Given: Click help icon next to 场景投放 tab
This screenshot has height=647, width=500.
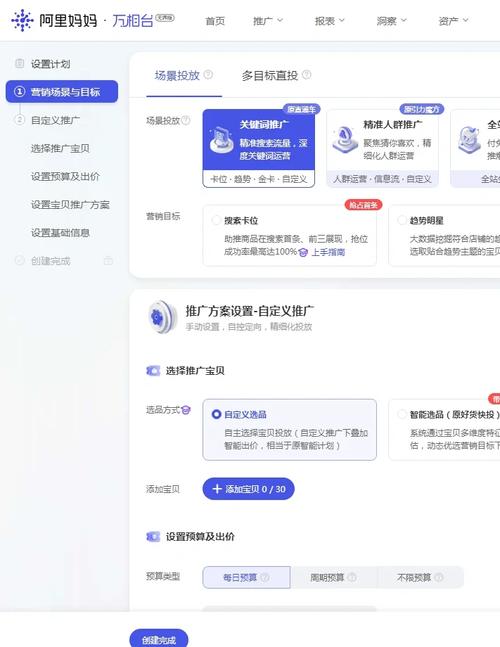Looking at the screenshot, I should click(x=208, y=75).
